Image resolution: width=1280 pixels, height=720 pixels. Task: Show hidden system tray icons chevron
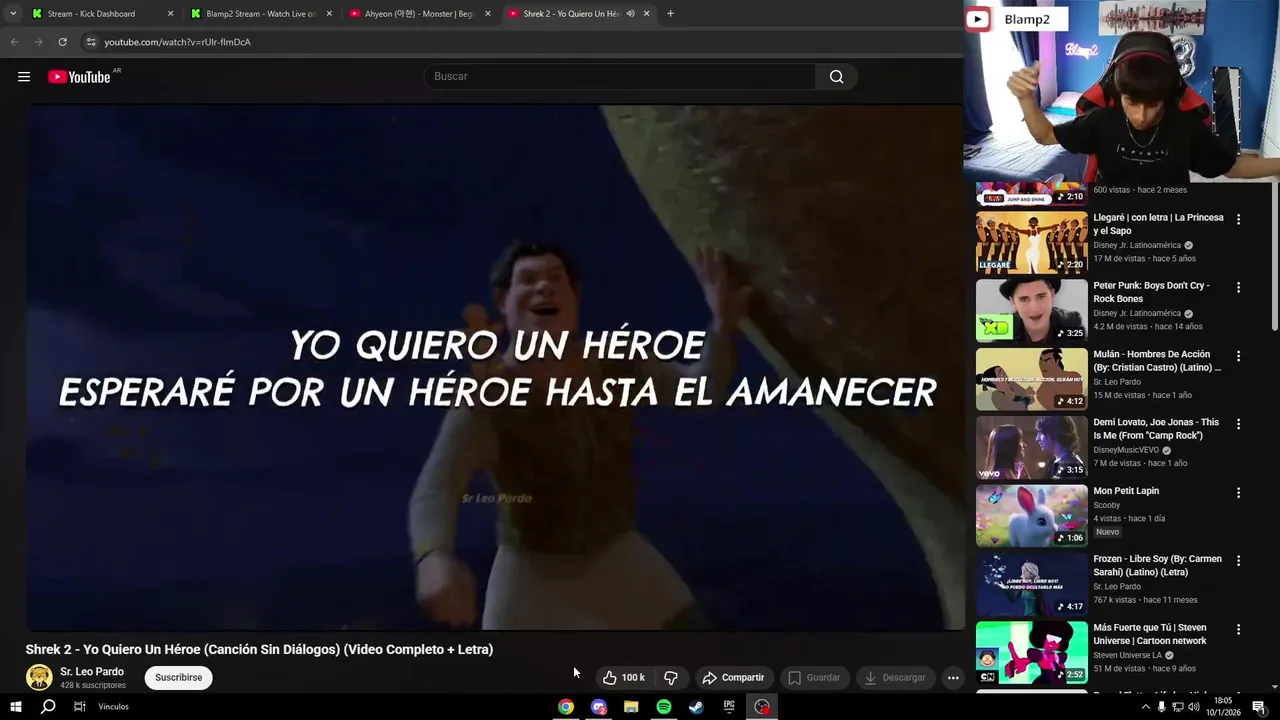pos(1145,707)
